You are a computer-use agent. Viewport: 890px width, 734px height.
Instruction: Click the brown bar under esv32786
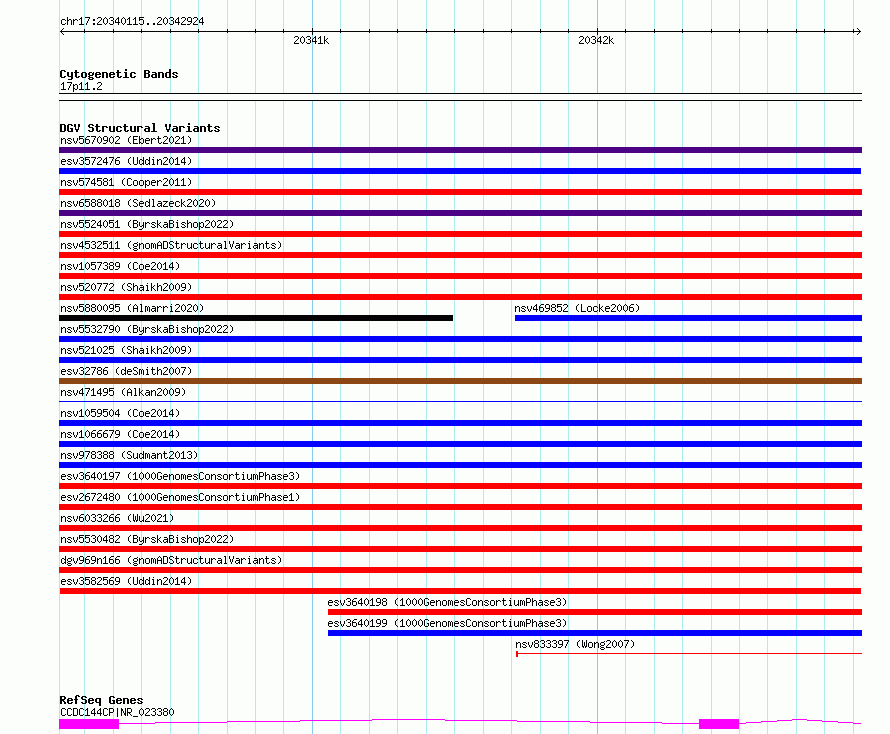click(460, 381)
